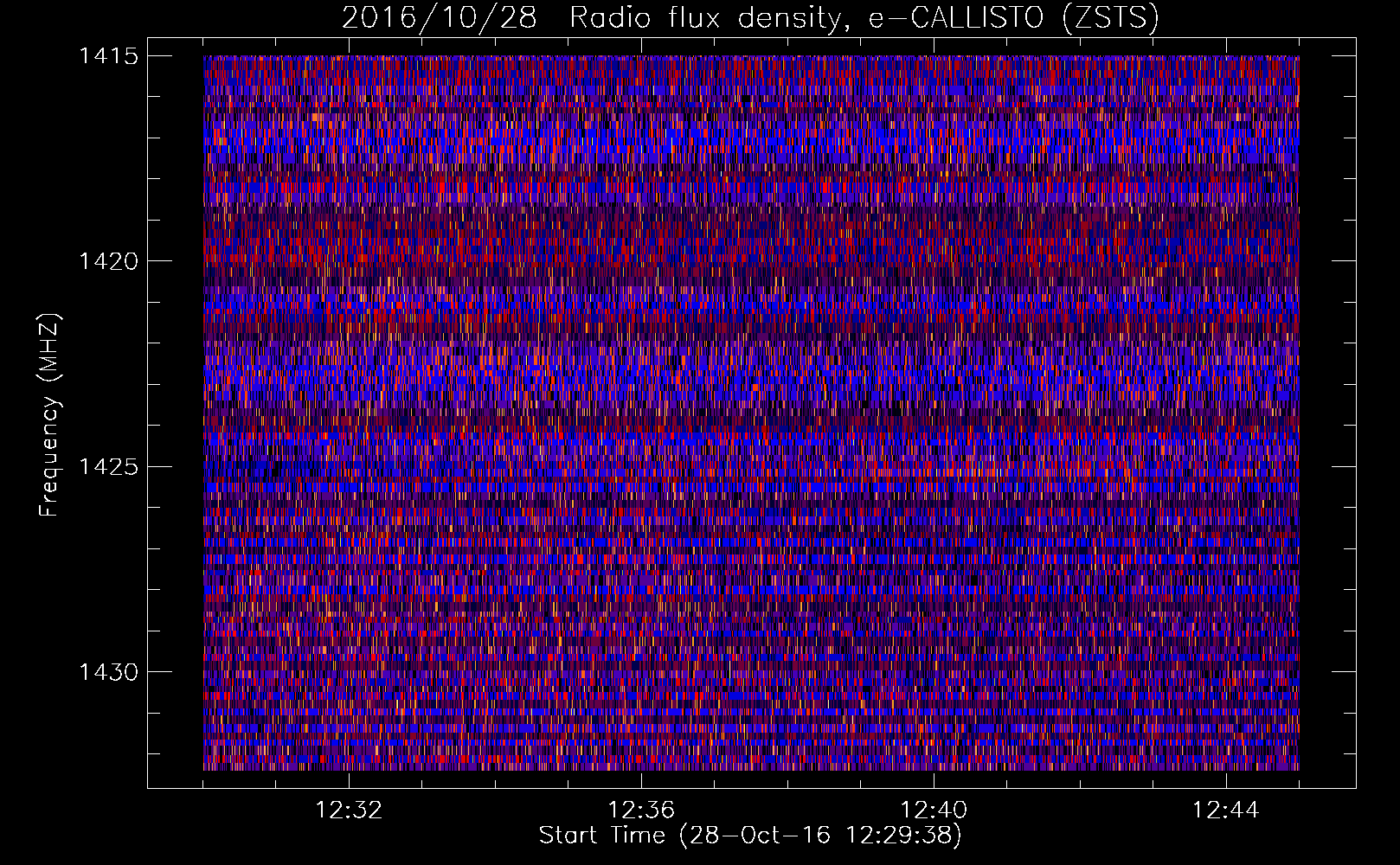
Task: Click the 12:36 time tick label
Action: pyautogui.click(x=641, y=811)
